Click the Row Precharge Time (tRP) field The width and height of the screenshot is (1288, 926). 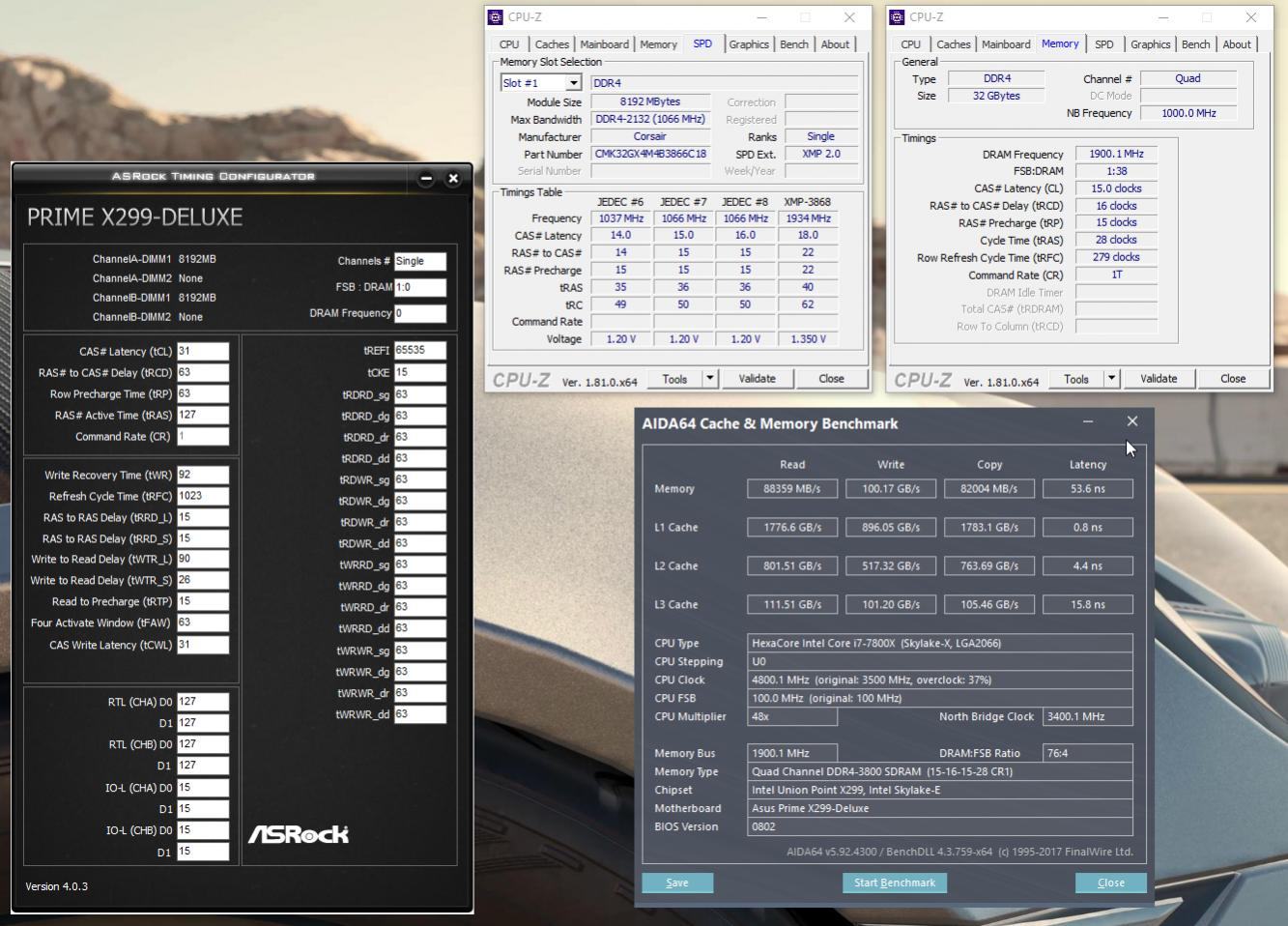[203, 393]
